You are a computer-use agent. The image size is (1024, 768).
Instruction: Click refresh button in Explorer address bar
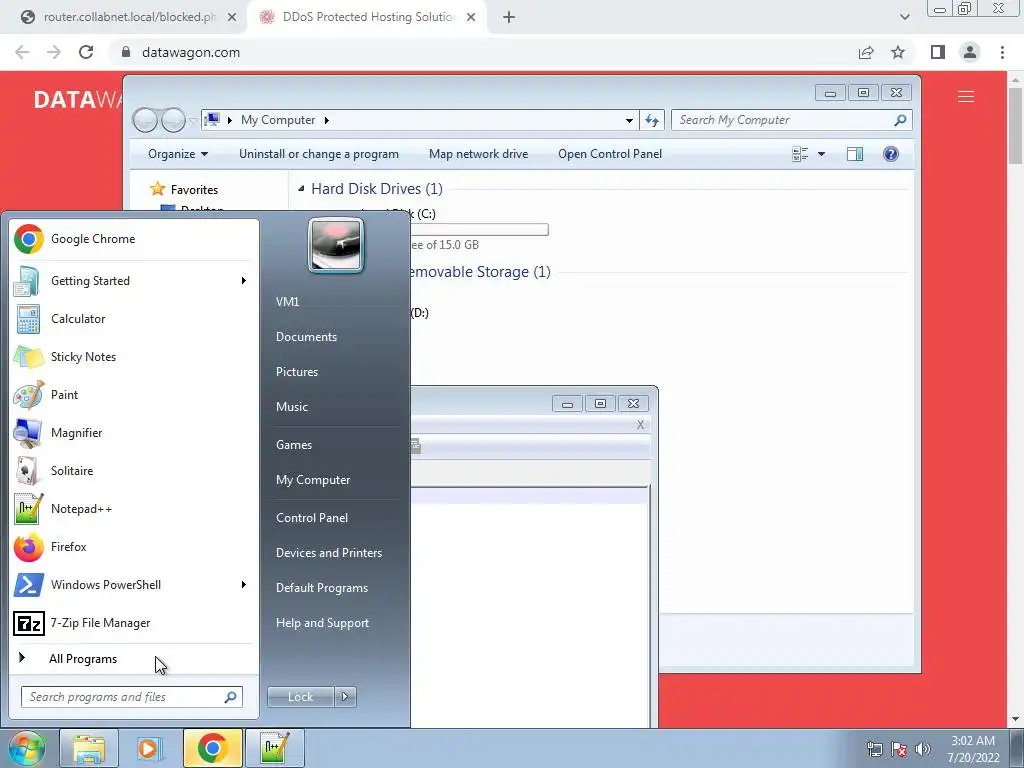coord(652,120)
